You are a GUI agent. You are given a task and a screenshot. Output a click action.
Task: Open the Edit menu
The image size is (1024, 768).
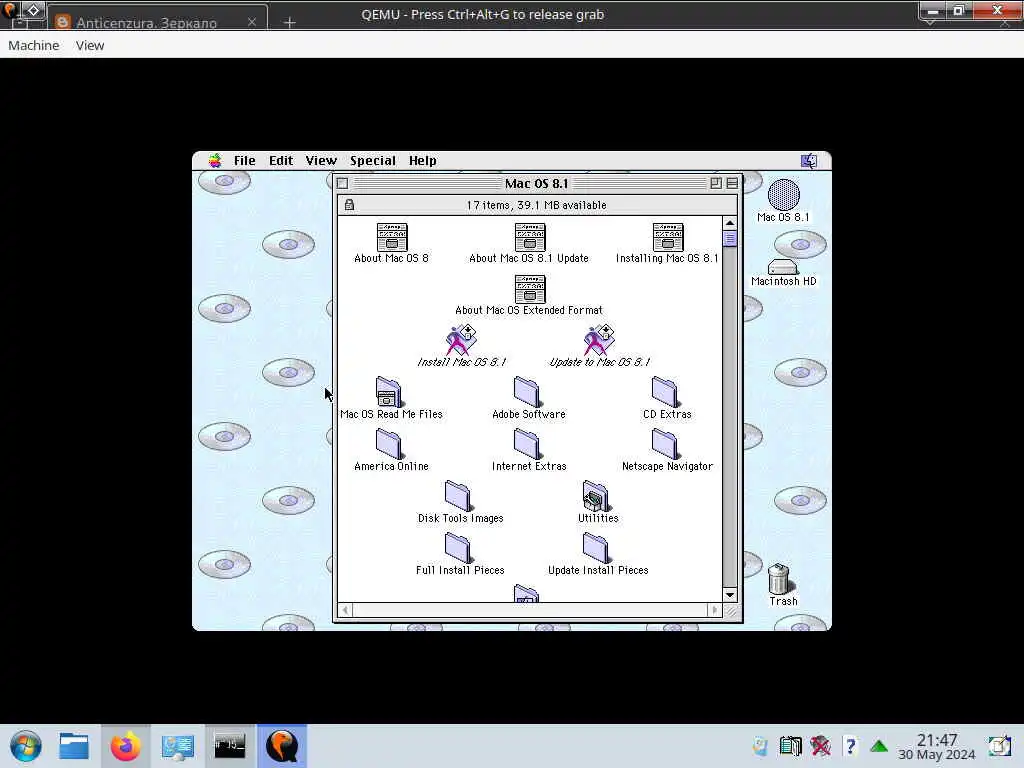pyautogui.click(x=281, y=161)
